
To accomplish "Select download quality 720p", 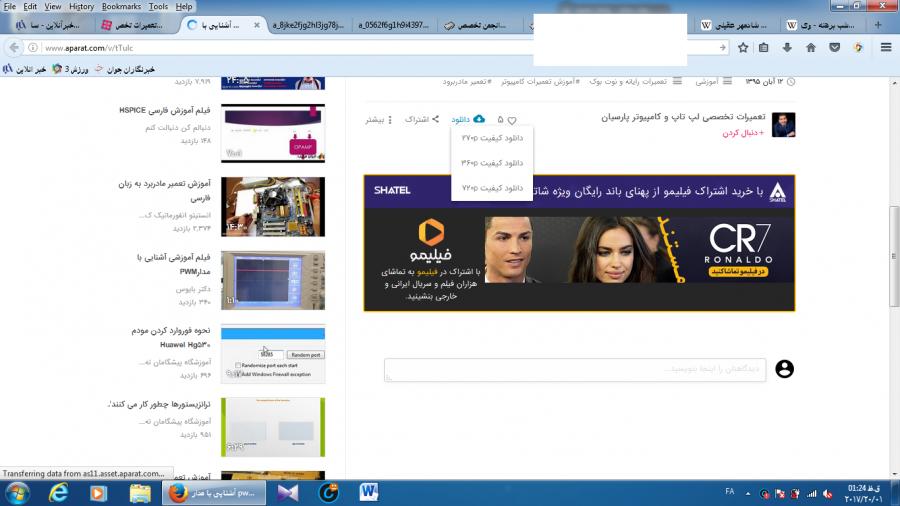I will pos(492,188).
